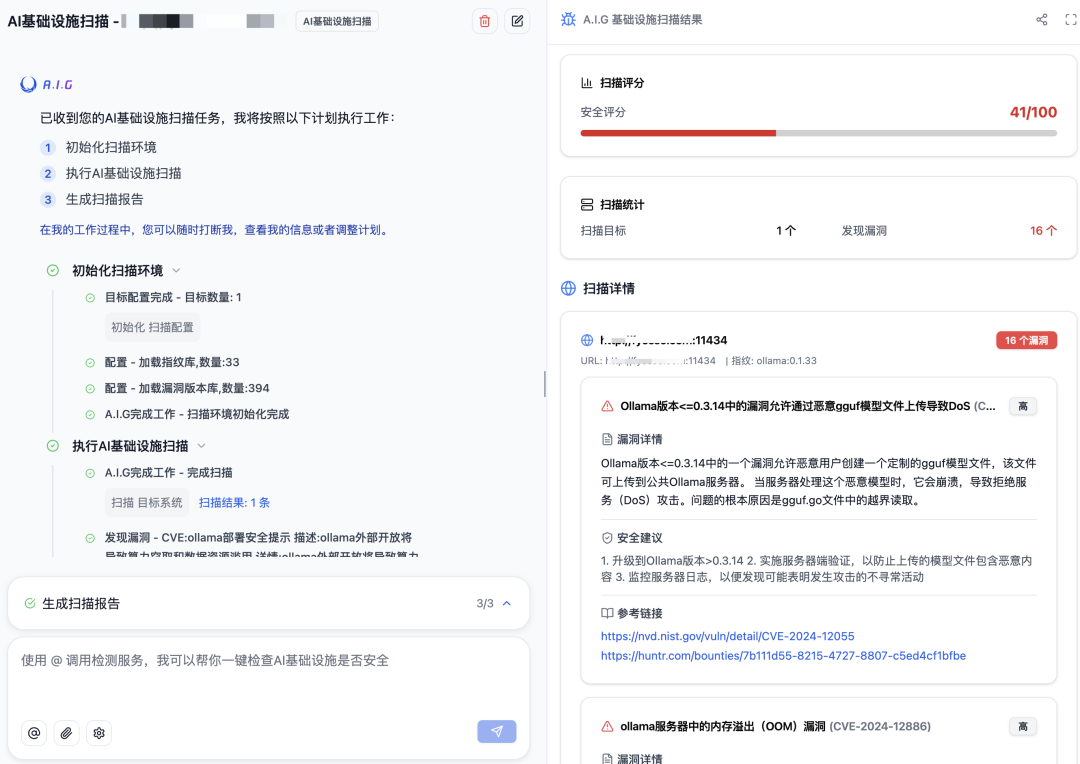Click the server icon beside 扫描统计
The image size is (1080, 764).
(x=587, y=205)
